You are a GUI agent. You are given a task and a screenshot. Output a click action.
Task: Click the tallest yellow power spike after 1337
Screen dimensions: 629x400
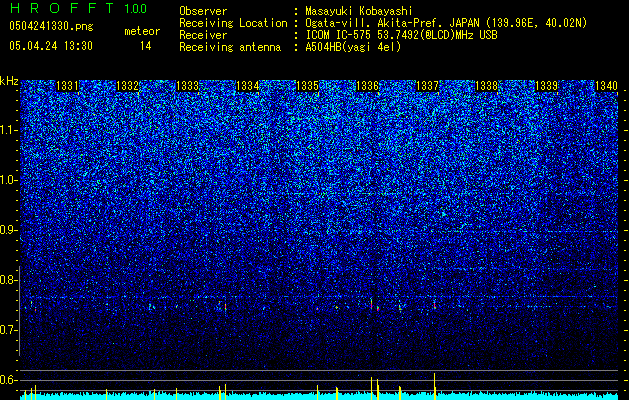434,386
